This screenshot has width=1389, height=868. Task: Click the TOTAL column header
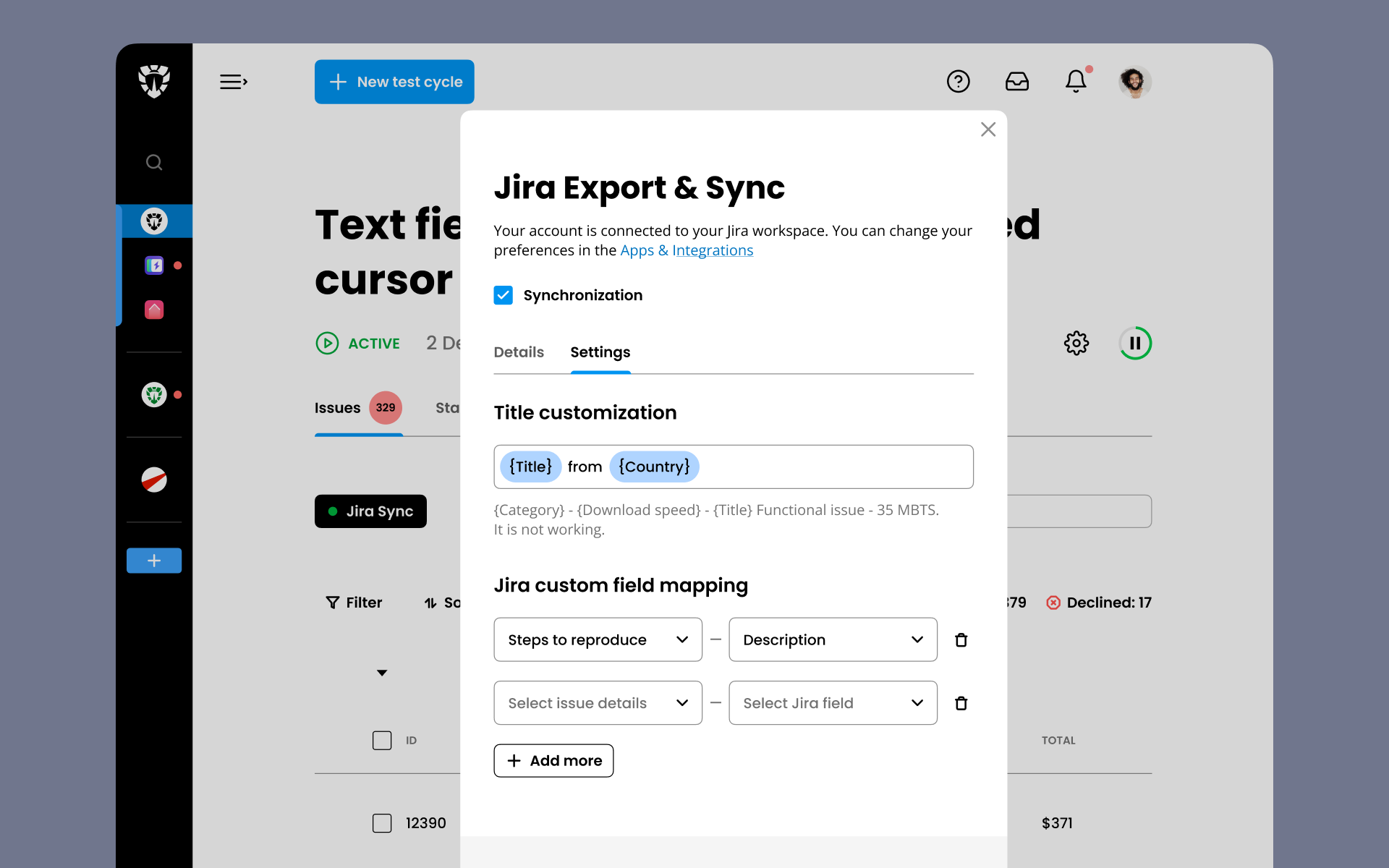pos(1058,740)
